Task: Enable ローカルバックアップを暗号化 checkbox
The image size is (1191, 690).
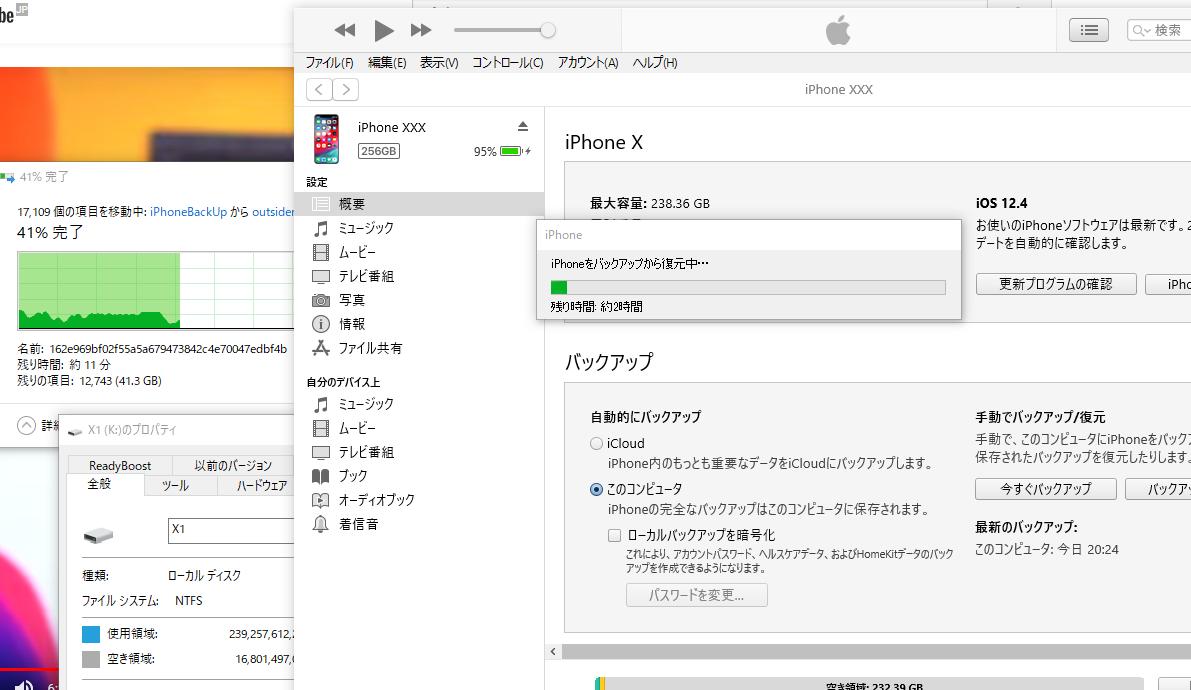Action: point(614,536)
